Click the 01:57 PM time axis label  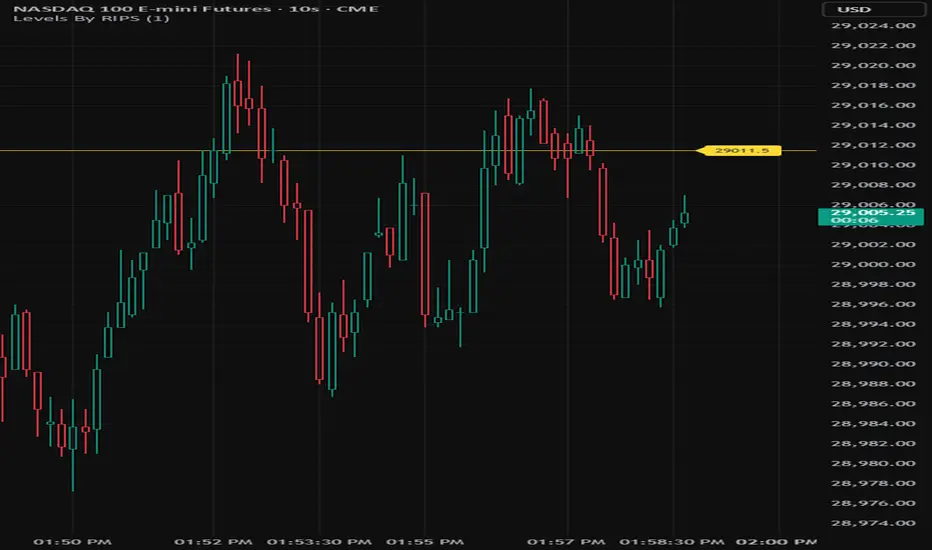point(566,542)
